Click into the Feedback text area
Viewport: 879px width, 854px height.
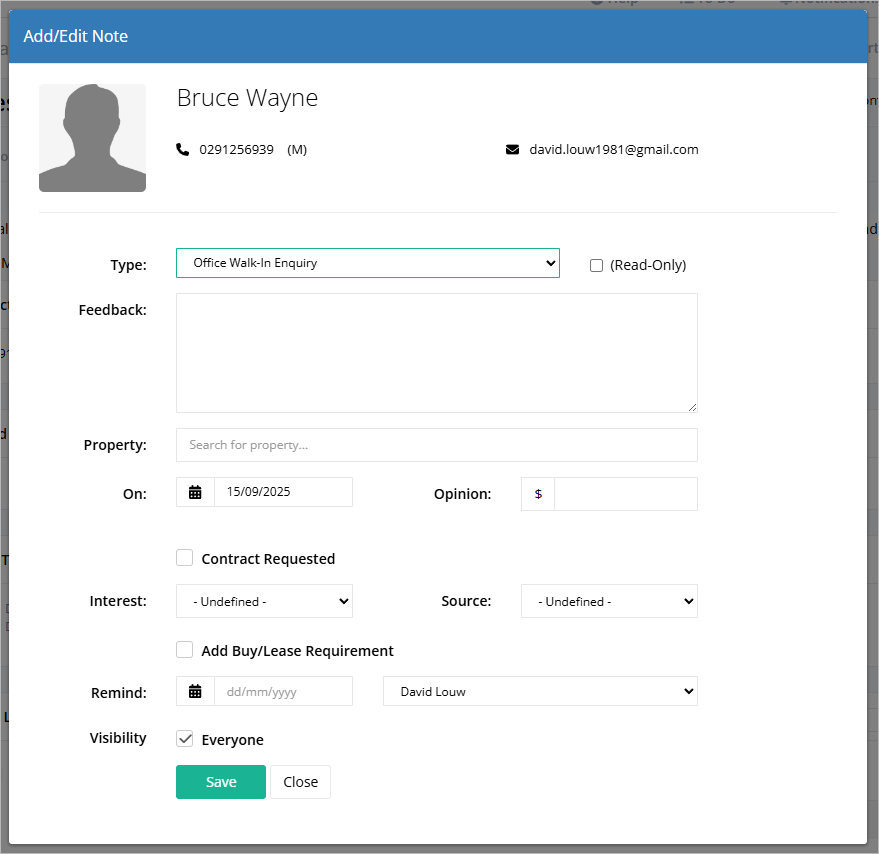[437, 353]
